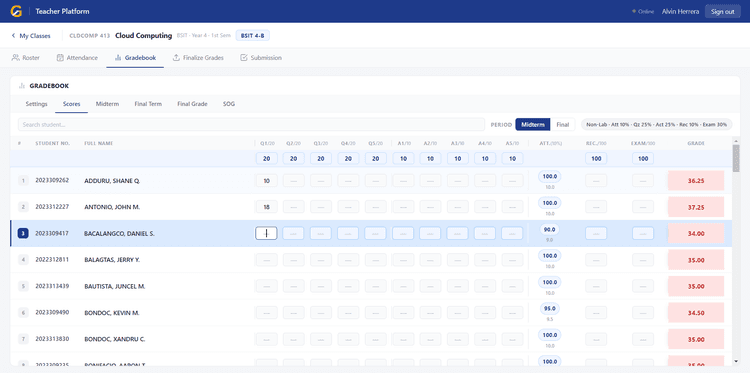Sign out of the platform
This screenshot has width=750, height=373.
[722, 11]
